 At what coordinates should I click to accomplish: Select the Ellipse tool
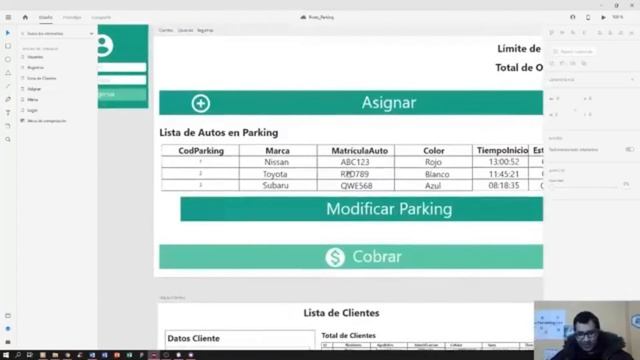point(8,60)
